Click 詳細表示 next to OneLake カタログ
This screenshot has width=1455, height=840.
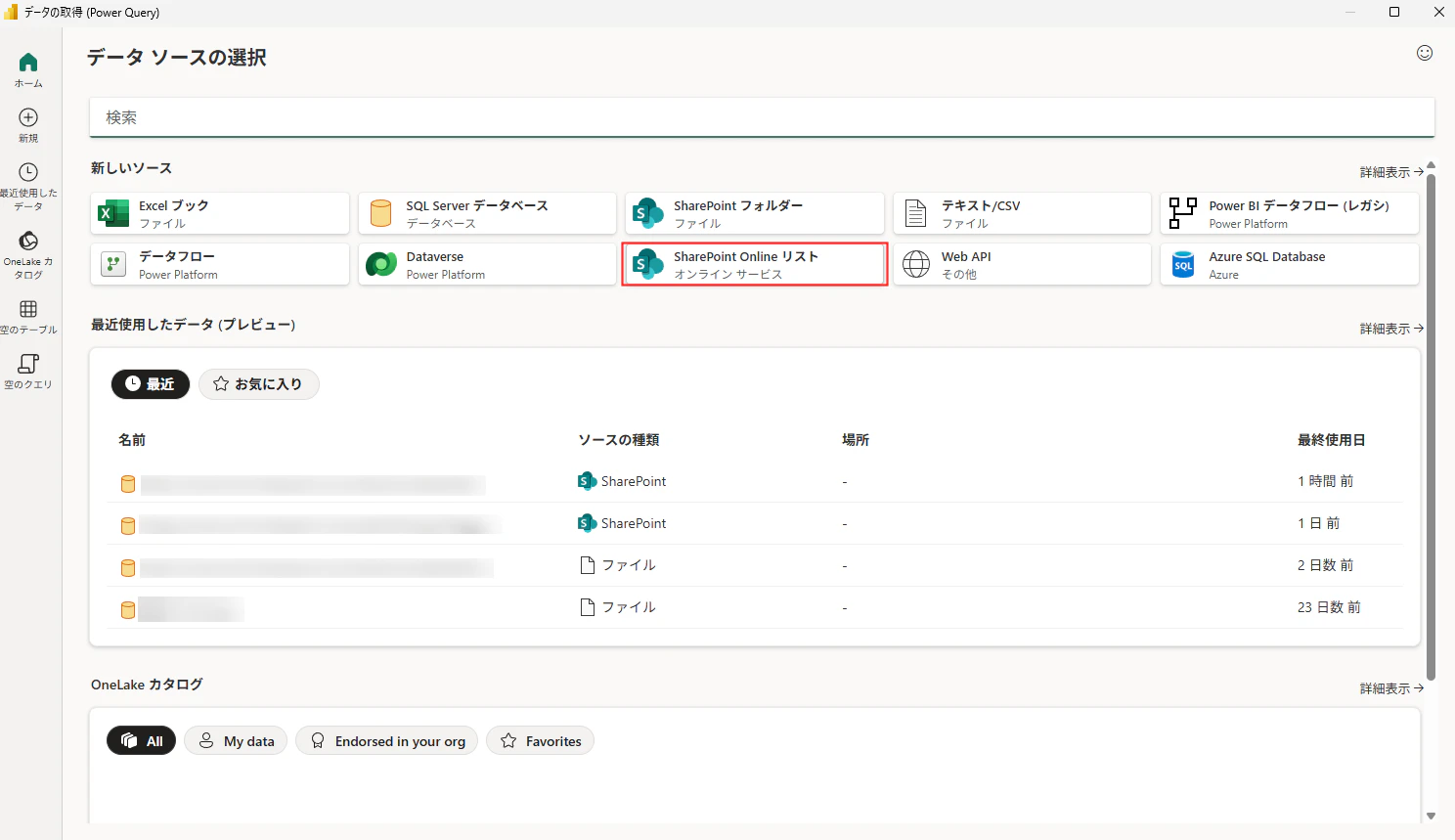pyautogui.click(x=1391, y=688)
